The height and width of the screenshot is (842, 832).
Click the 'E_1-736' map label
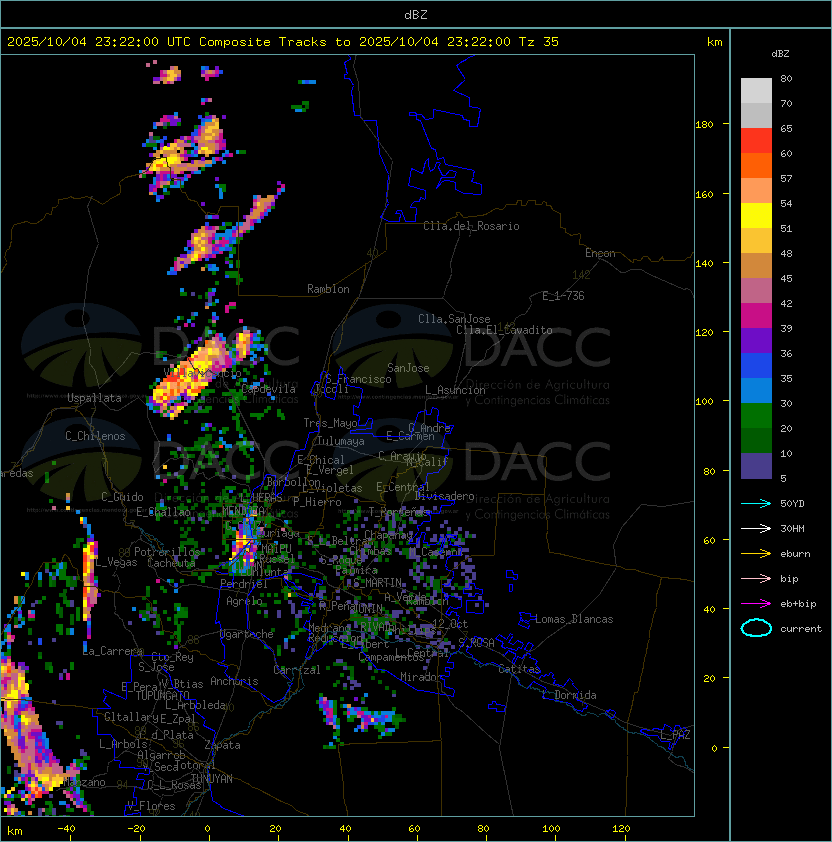(563, 296)
